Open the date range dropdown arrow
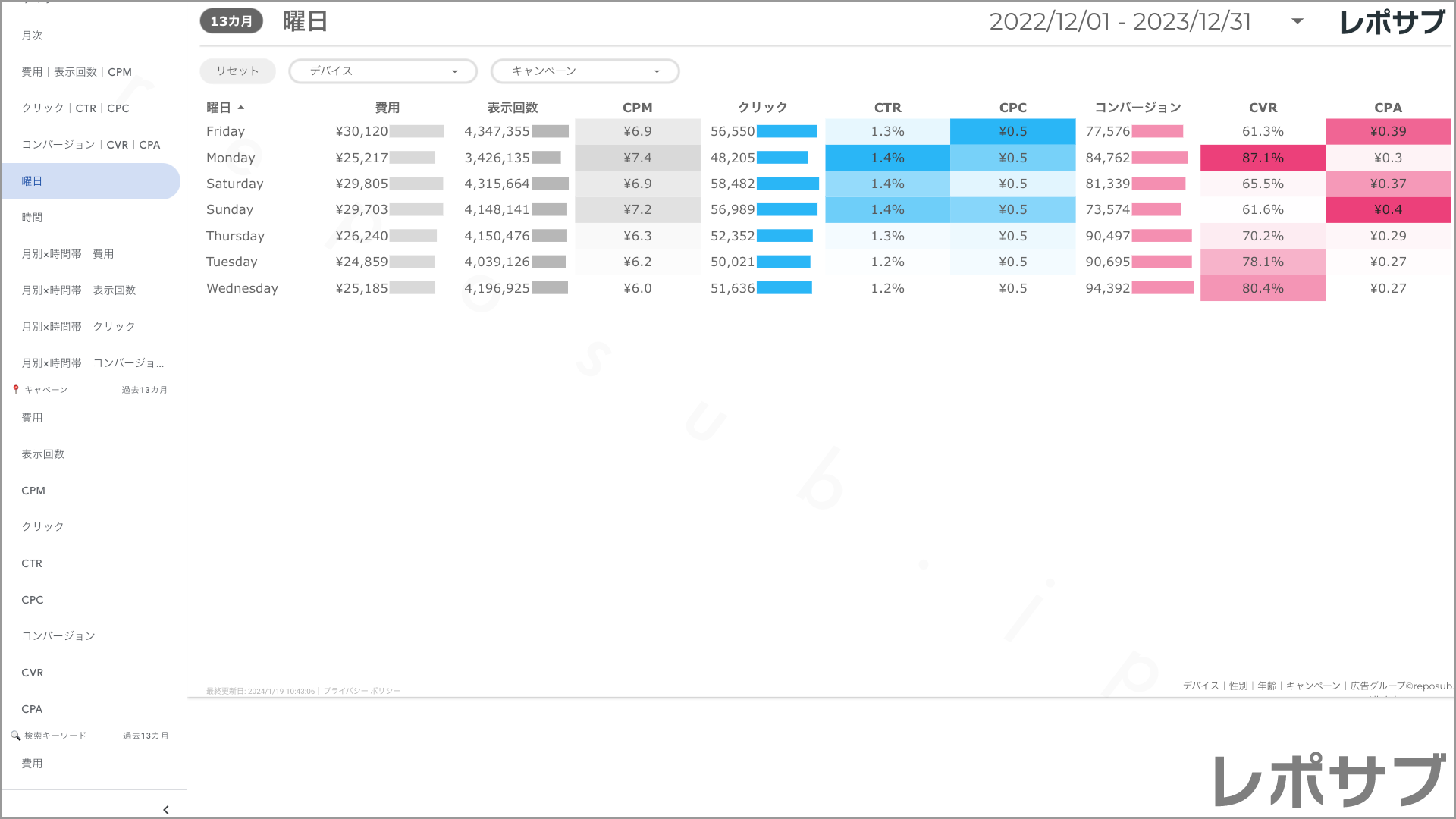Screen dimensions: 1456x819 1297,21
